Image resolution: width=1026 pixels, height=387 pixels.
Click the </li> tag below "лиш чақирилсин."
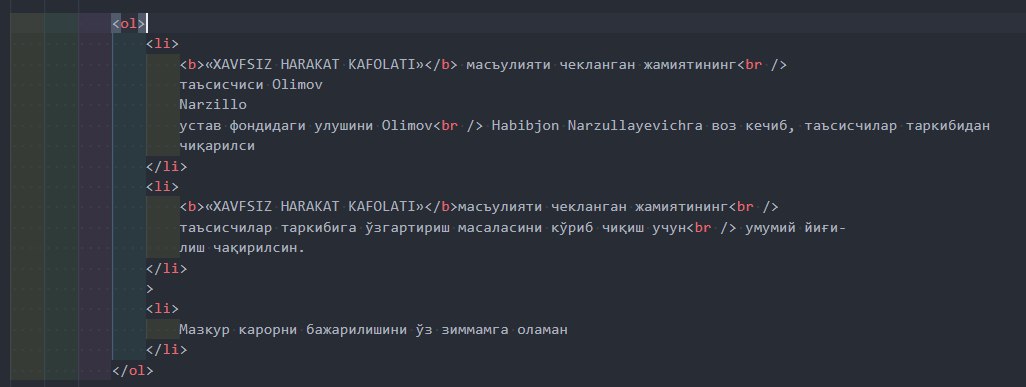coord(166,268)
